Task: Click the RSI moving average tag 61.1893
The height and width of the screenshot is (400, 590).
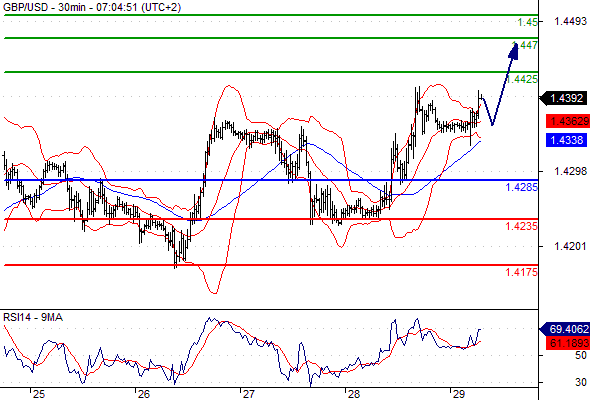Action: click(x=568, y=343)
